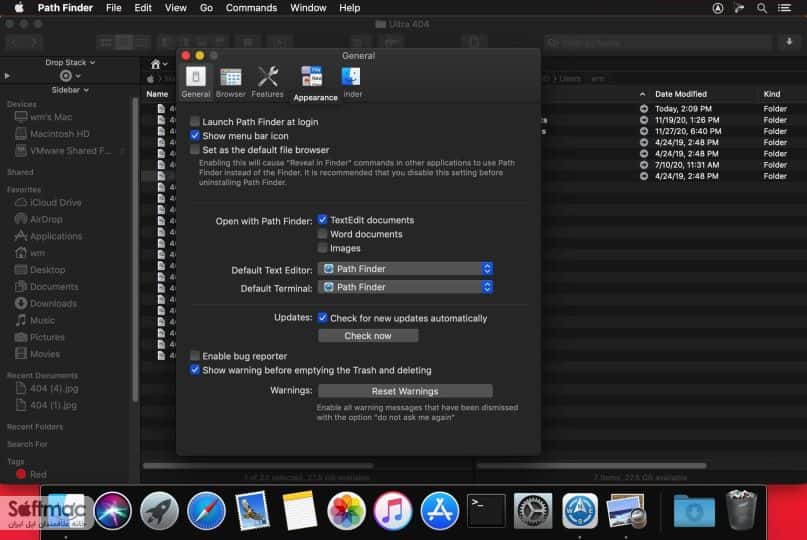Expand the Sidebar dropdown
This screenshot has width=807, height=540.
70,90
